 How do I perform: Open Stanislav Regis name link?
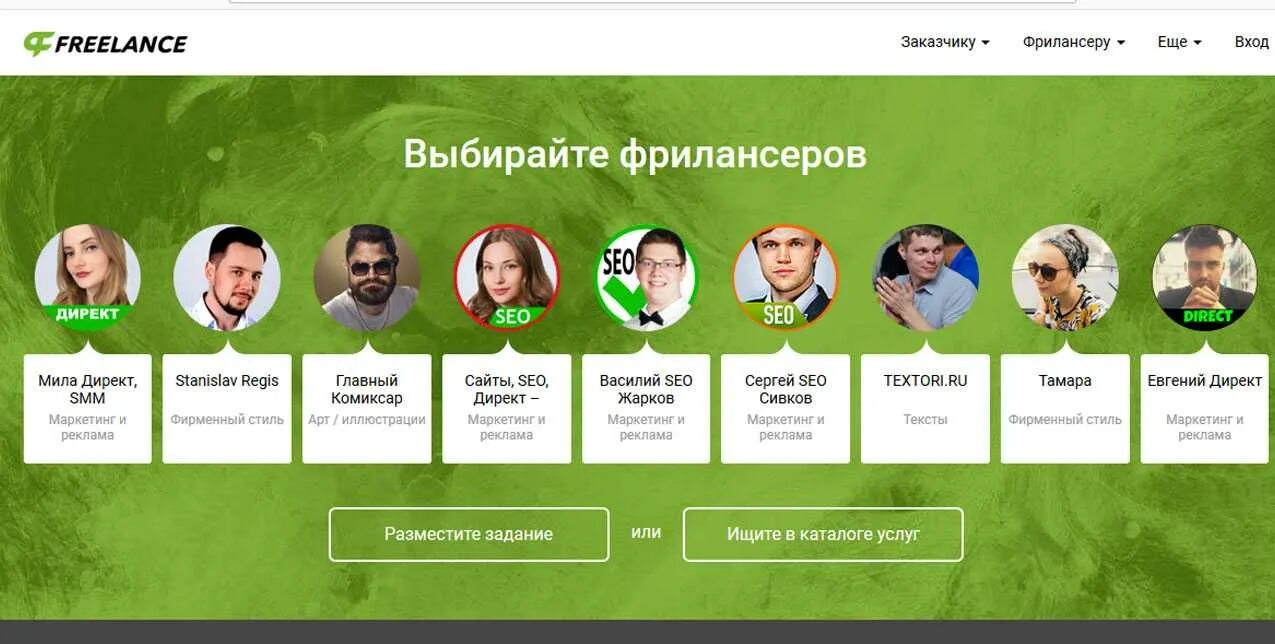(x=227, y=381)
